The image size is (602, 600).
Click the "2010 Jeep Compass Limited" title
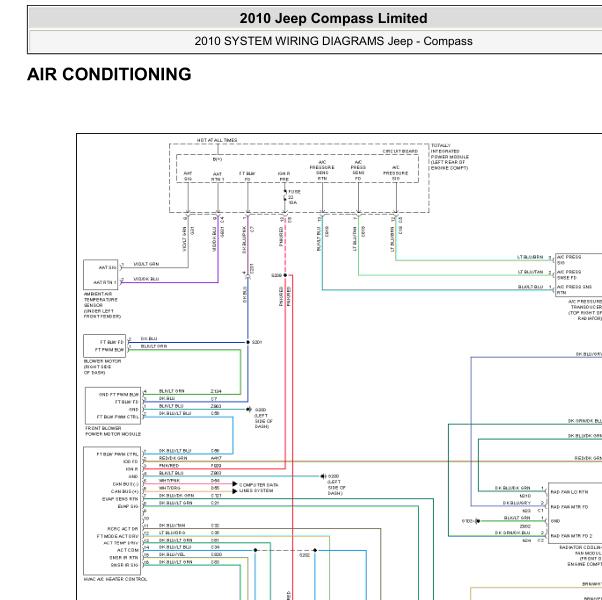(x=333, y=18)
